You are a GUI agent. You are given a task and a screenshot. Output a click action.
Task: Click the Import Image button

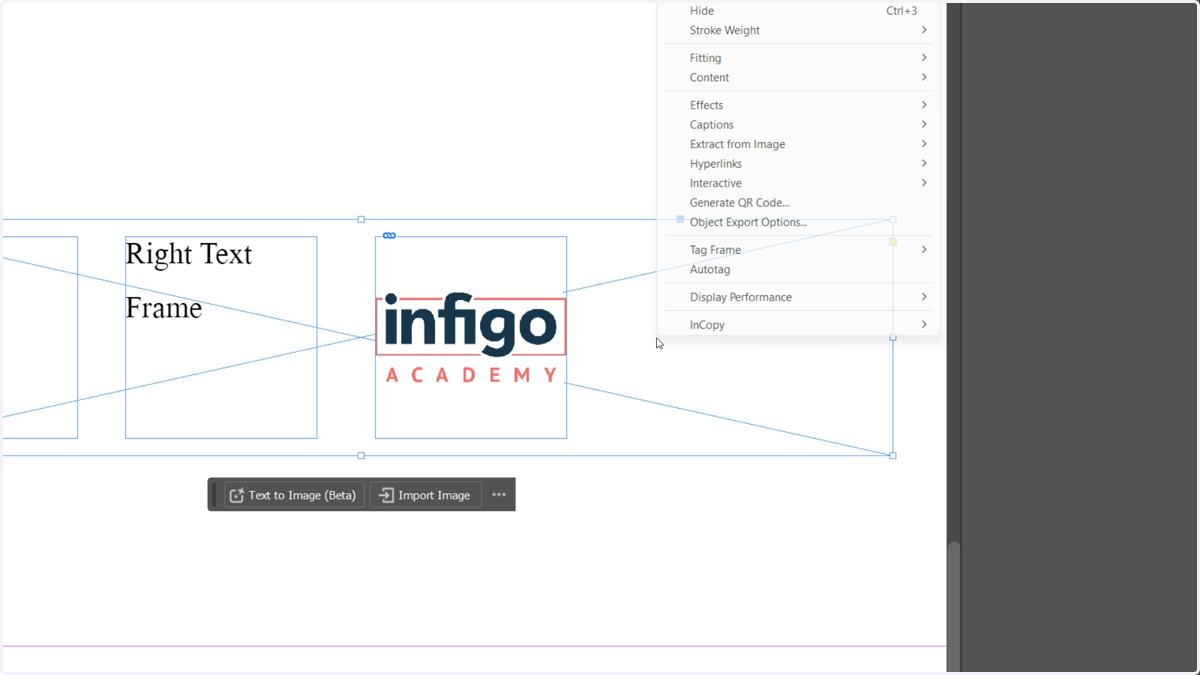(x=426, y=495)
